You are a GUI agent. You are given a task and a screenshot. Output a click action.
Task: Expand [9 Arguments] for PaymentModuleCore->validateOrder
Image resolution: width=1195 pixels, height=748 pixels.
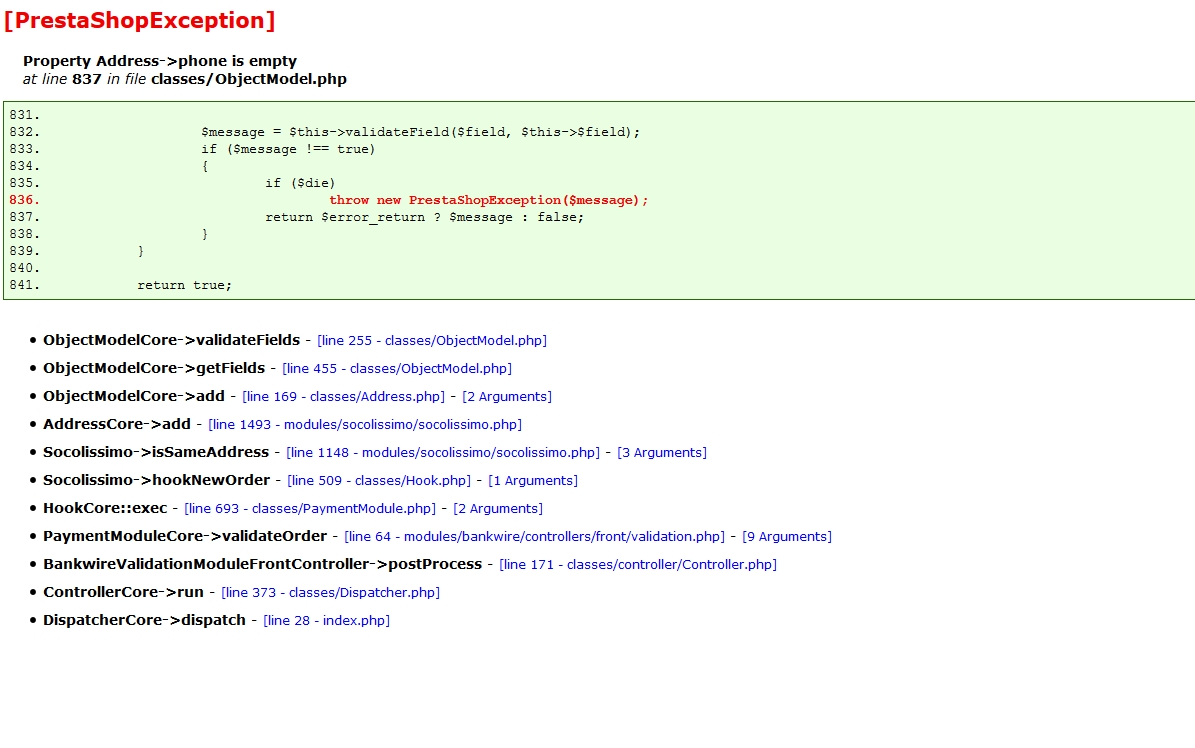pos(787,537)
